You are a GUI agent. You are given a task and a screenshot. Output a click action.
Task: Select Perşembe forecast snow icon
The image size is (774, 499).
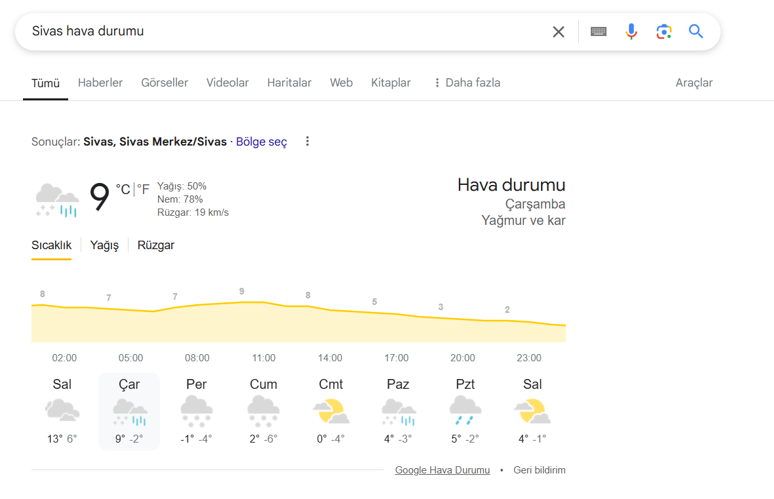[196, 409]
